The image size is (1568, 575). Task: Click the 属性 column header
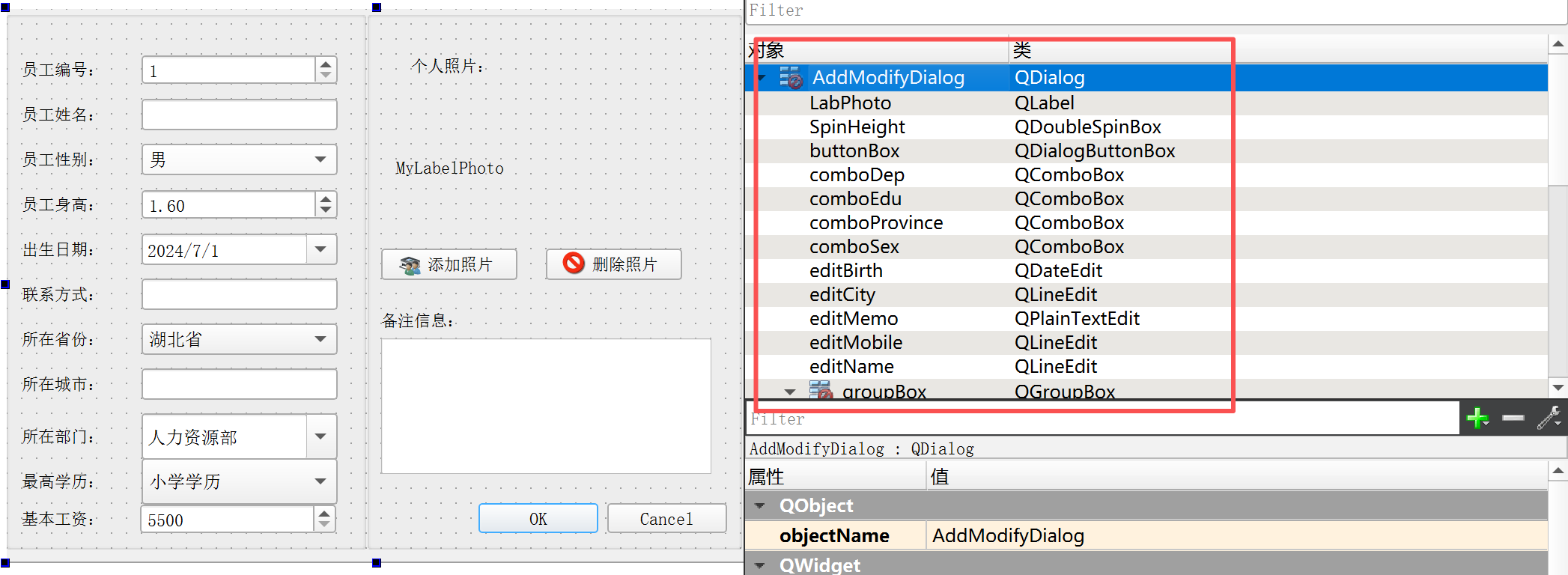point(836,476)
